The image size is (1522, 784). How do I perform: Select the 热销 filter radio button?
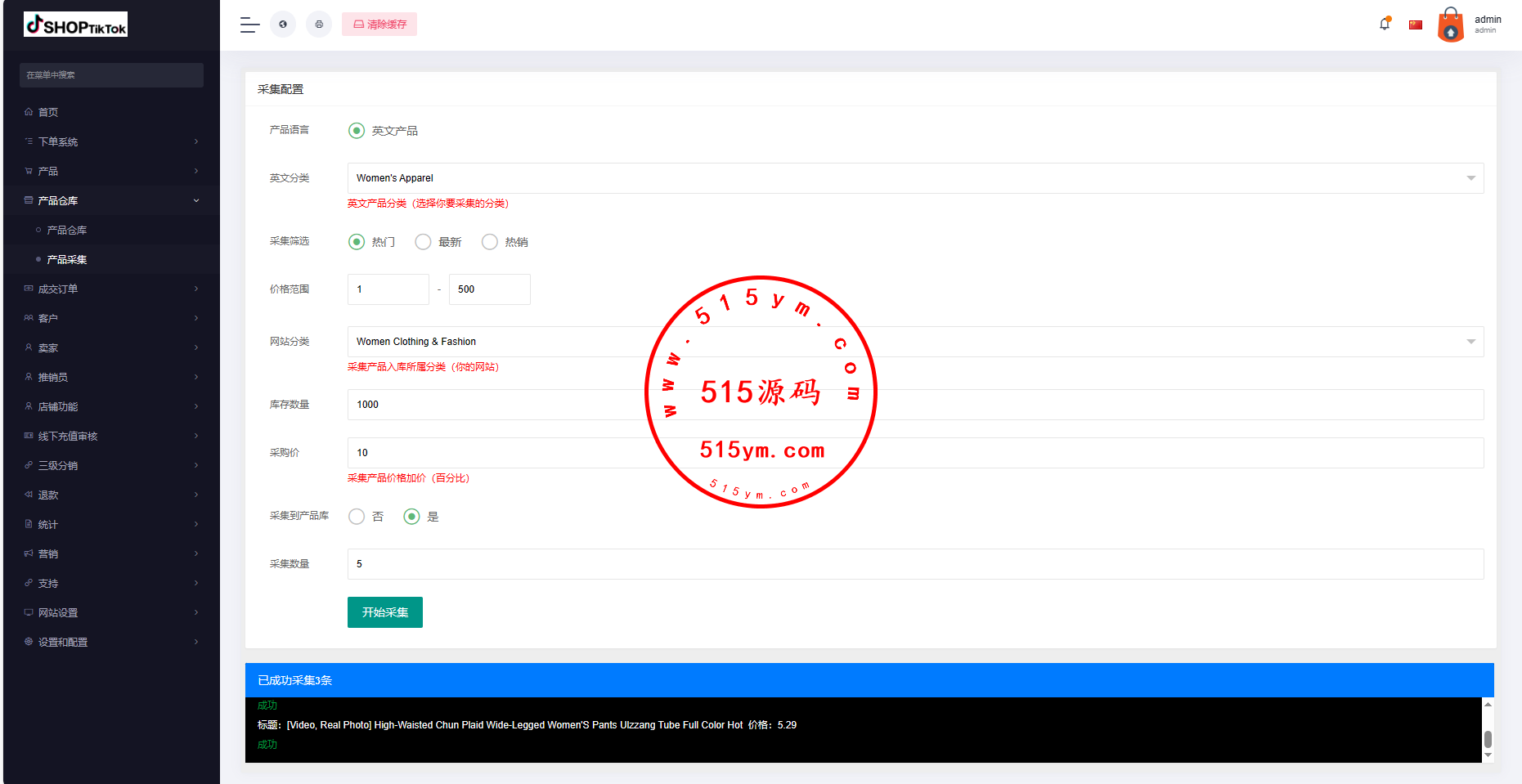[490, 242]
